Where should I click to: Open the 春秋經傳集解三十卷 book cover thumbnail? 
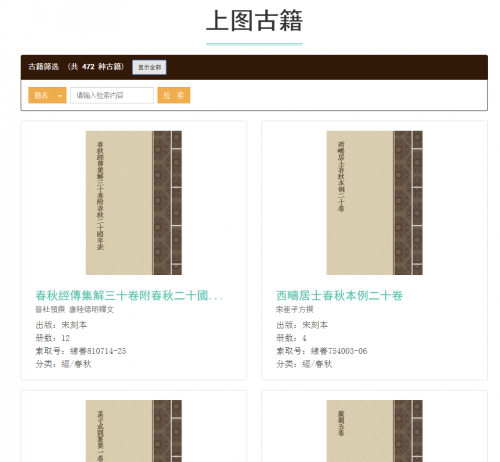(134, 203)
